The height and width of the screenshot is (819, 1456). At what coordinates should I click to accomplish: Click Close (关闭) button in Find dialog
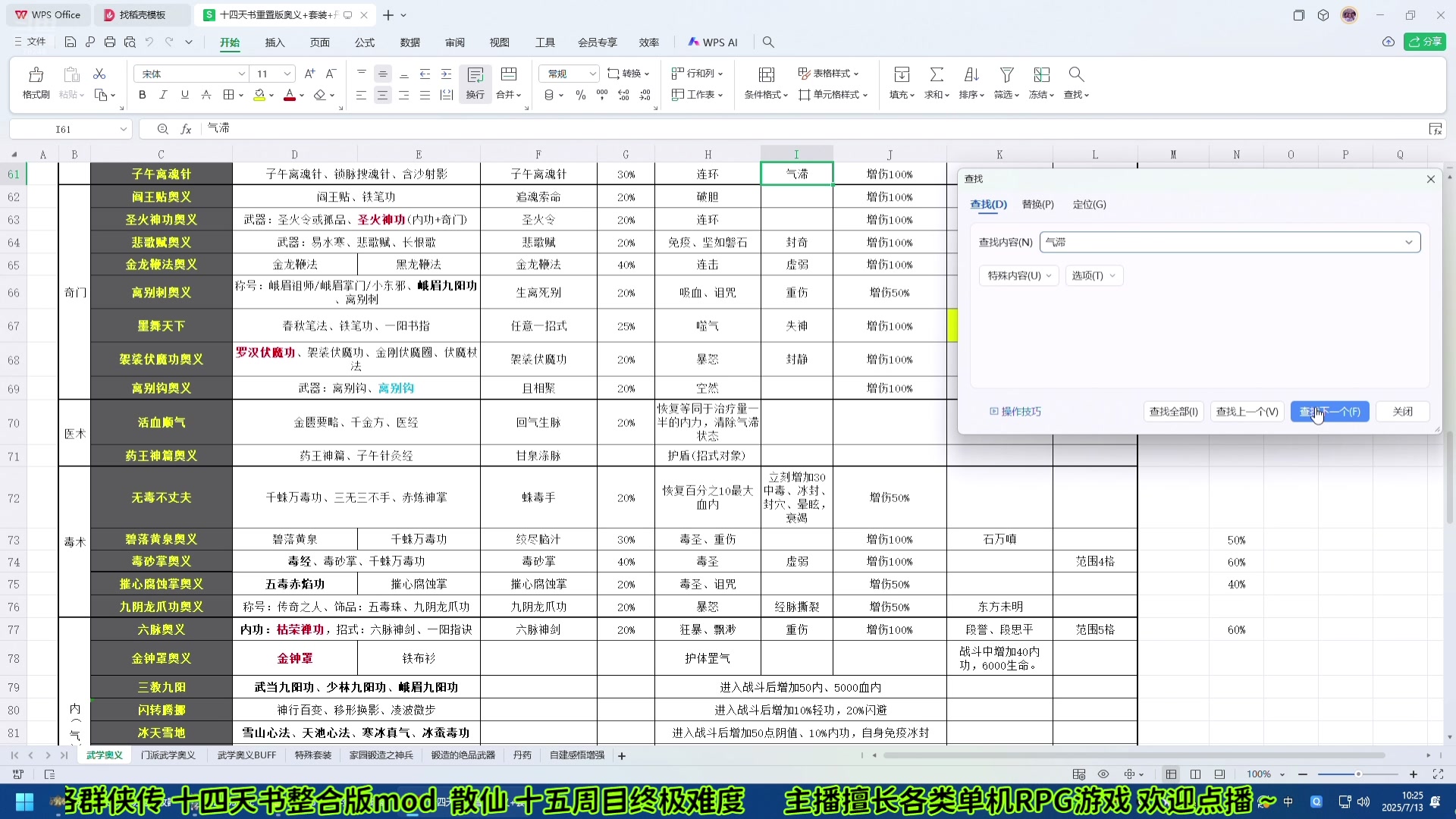(x=1402, y=412)
